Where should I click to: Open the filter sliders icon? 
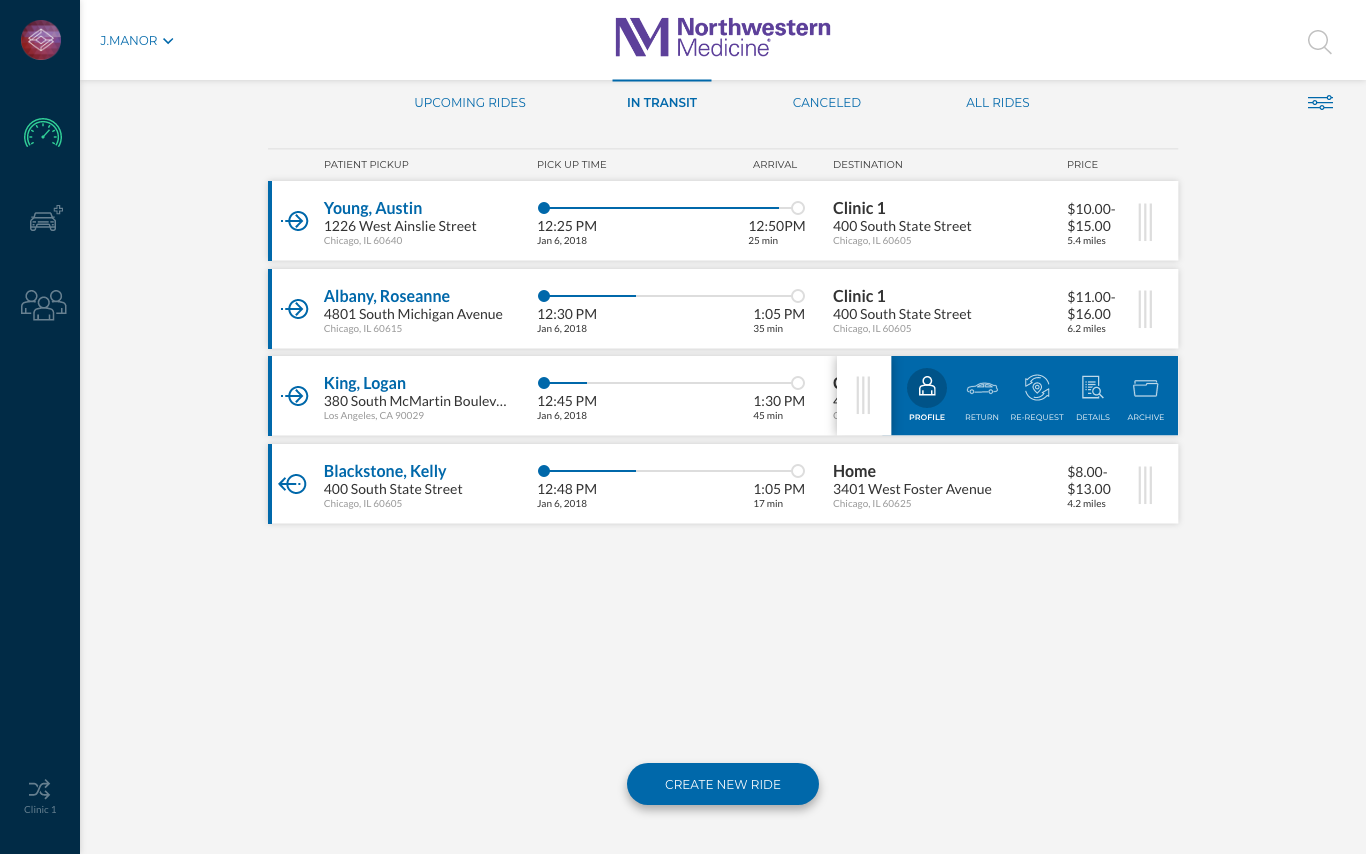1320,103
